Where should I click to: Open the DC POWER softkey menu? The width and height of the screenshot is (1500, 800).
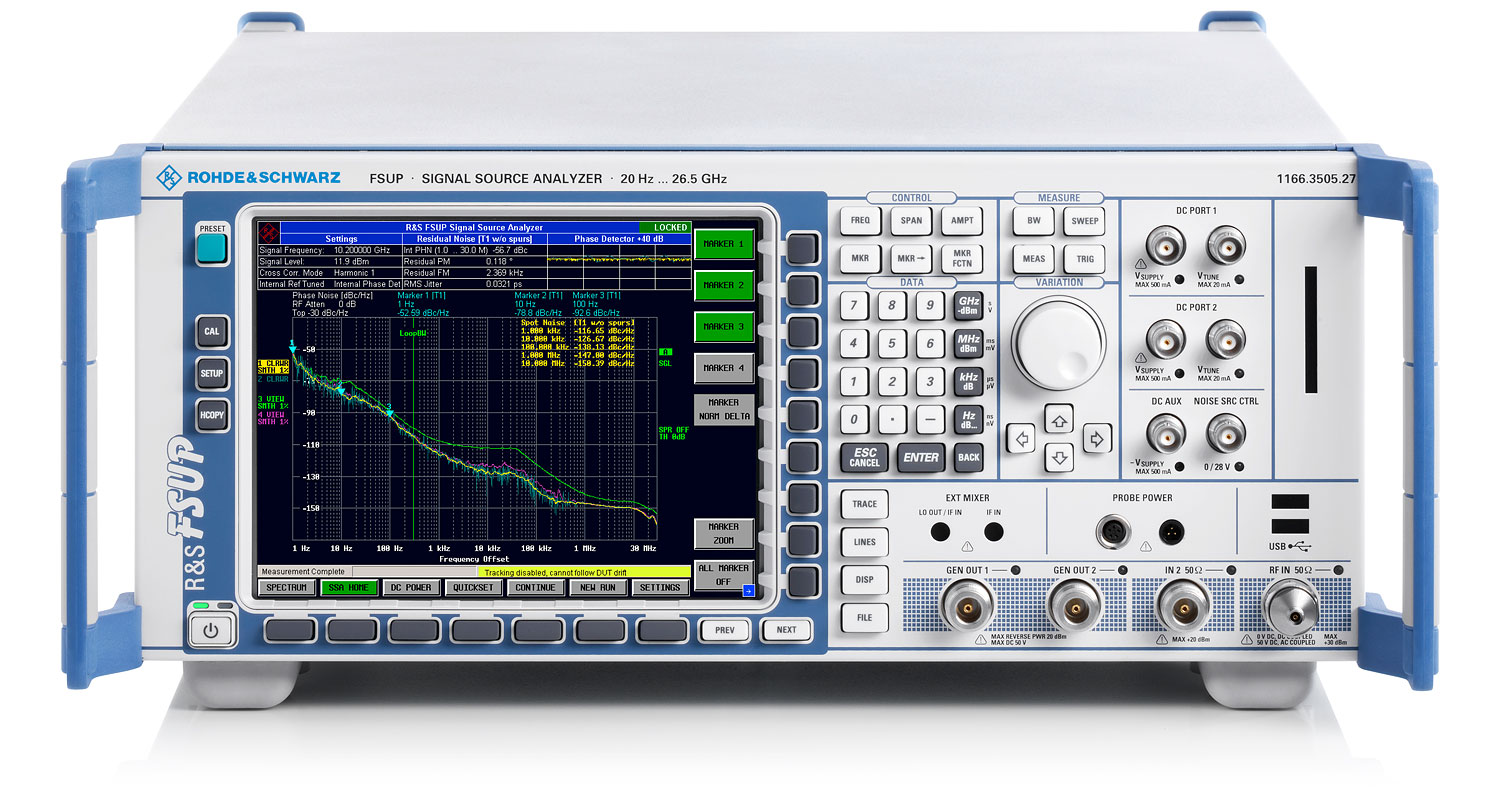point(411,588)
